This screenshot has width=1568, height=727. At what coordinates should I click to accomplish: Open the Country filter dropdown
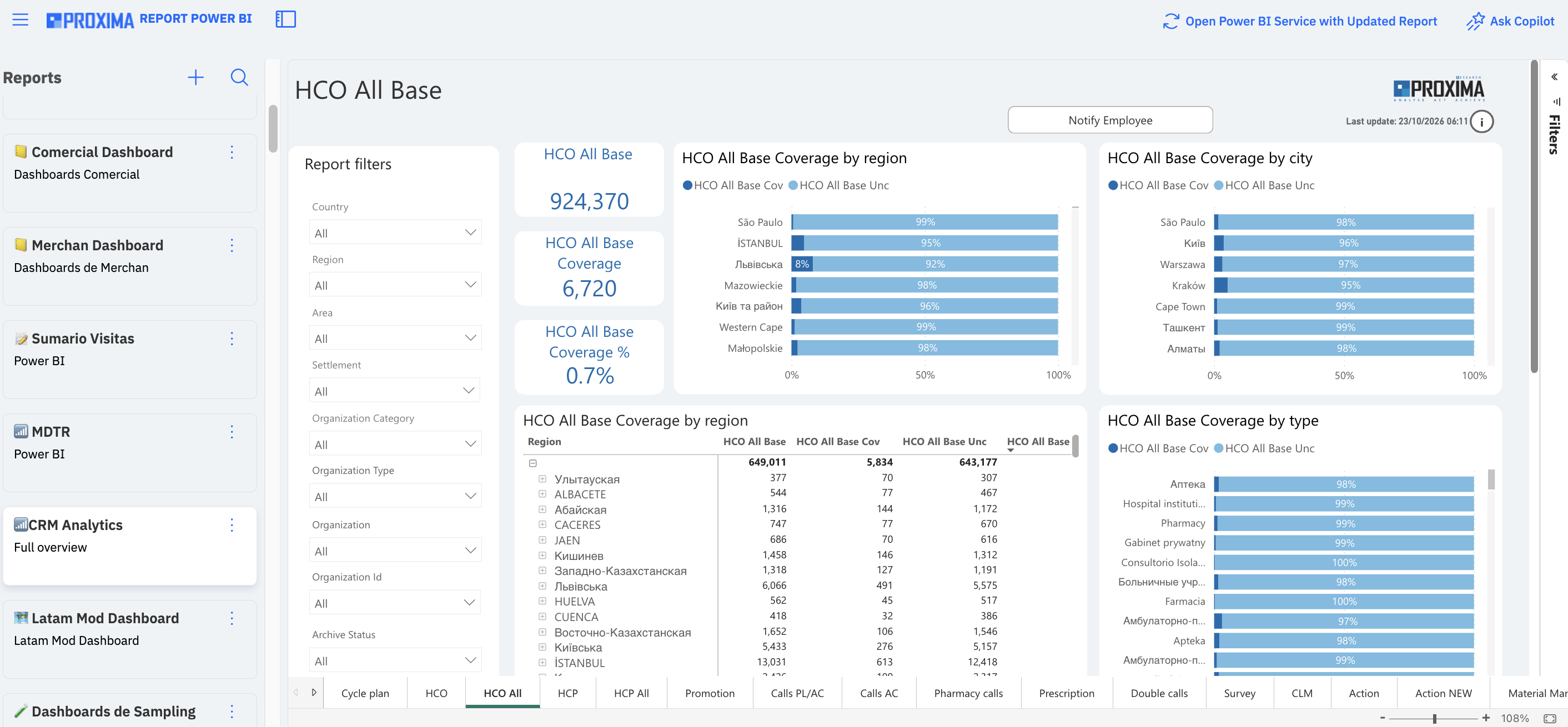click(395, 233)
